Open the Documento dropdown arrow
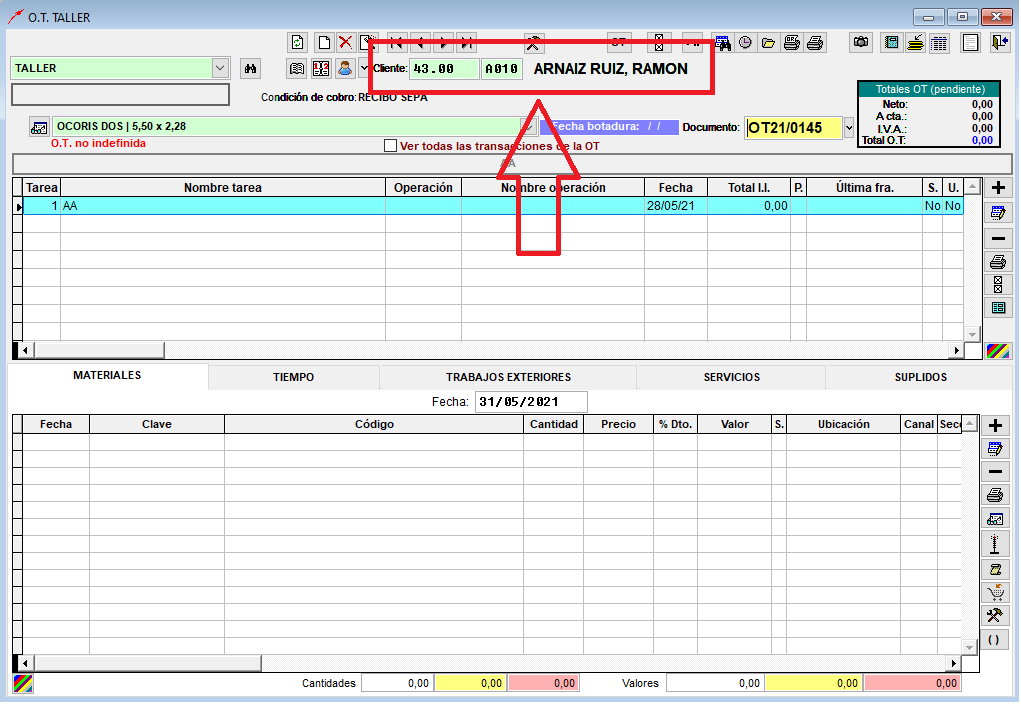The width and height of the screenshot is (1021, 707). point(848,128)
